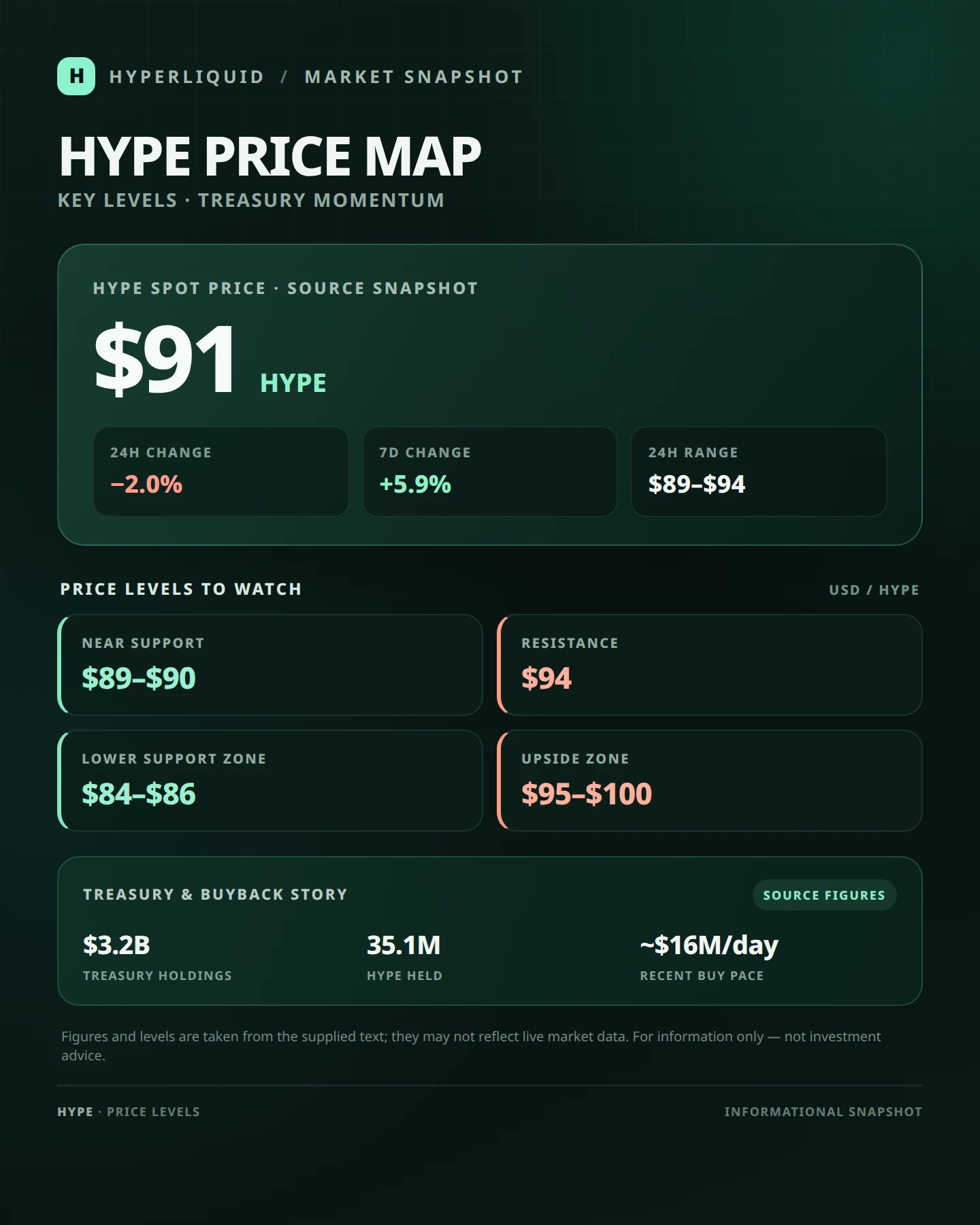The width and height of the screenshot is (980, 1225).
Task: Select the Near Support $89–$90 card
Action: 270,665
